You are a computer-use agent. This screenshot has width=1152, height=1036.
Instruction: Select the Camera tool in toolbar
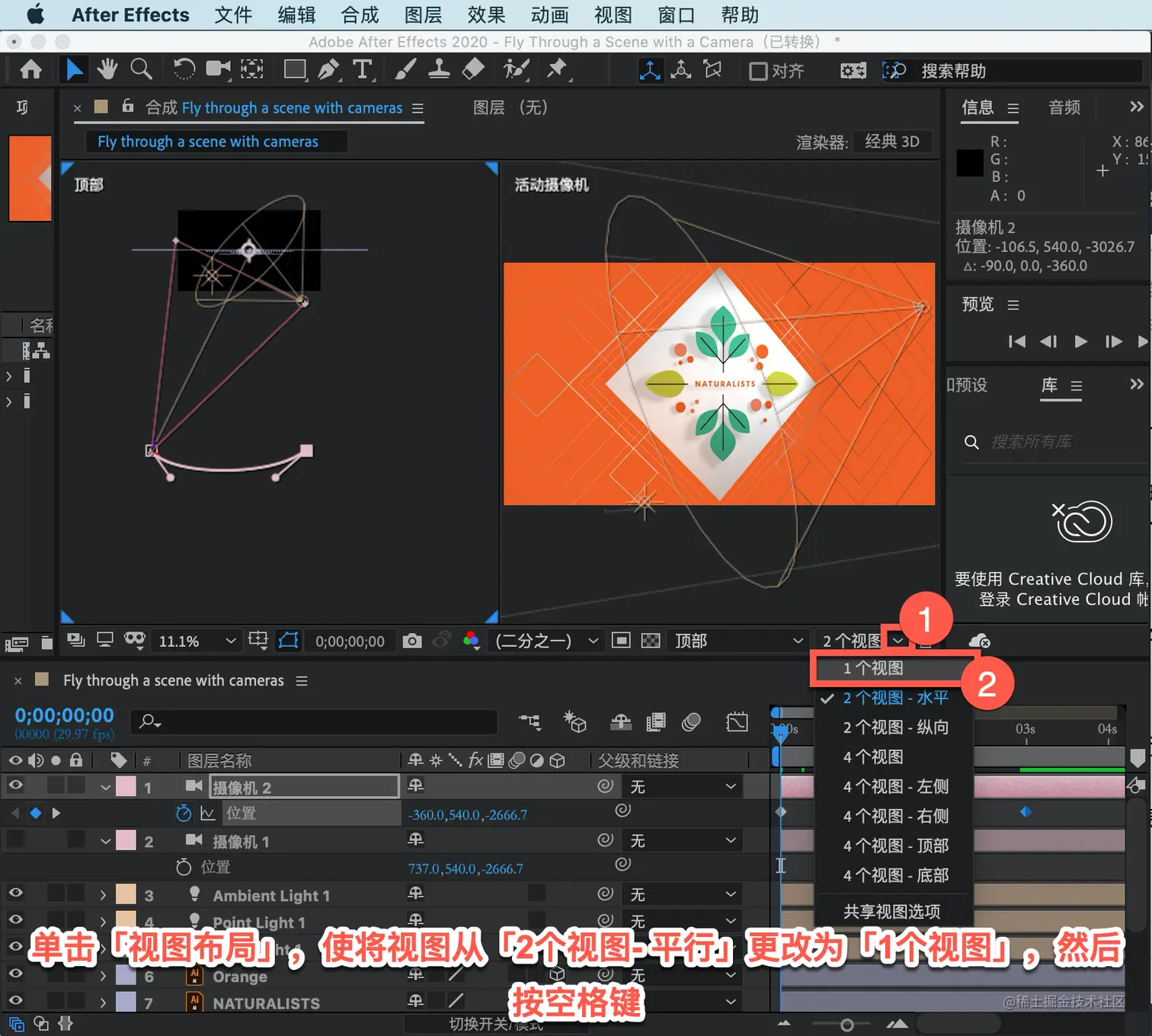pos(218,70)
